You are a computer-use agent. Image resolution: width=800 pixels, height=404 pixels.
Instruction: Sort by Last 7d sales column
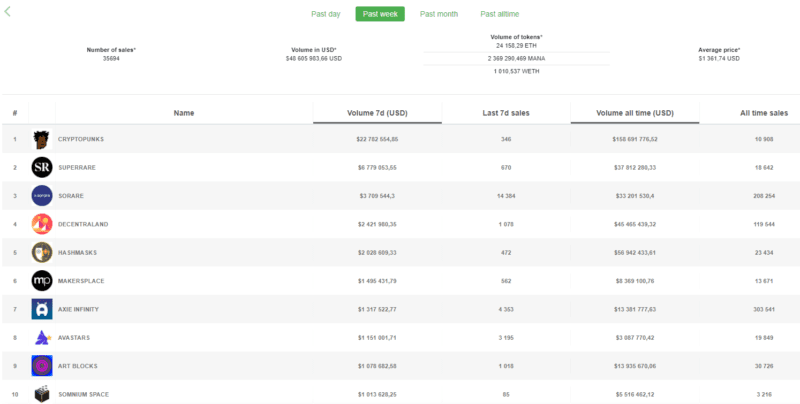click(506, 113)
